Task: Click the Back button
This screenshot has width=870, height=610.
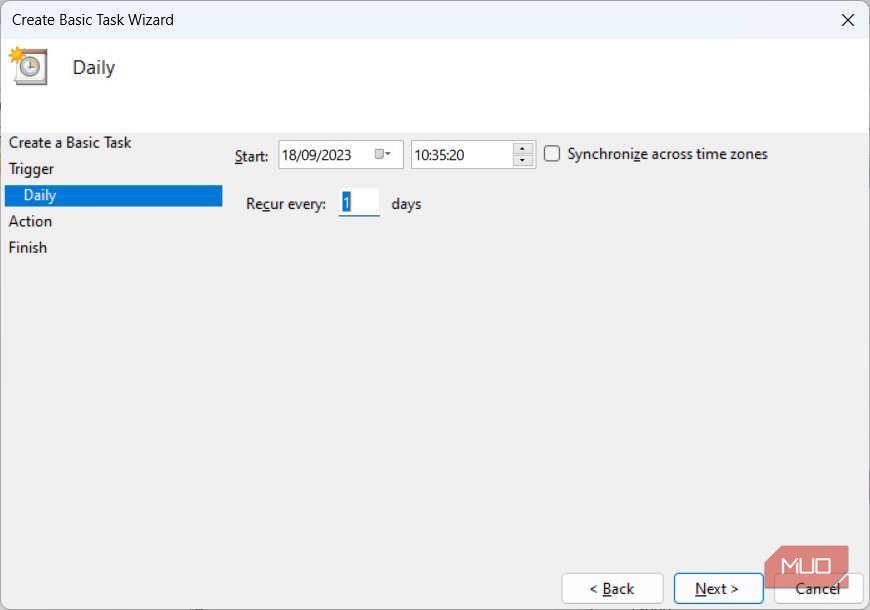Action: [x=612, y=588]
